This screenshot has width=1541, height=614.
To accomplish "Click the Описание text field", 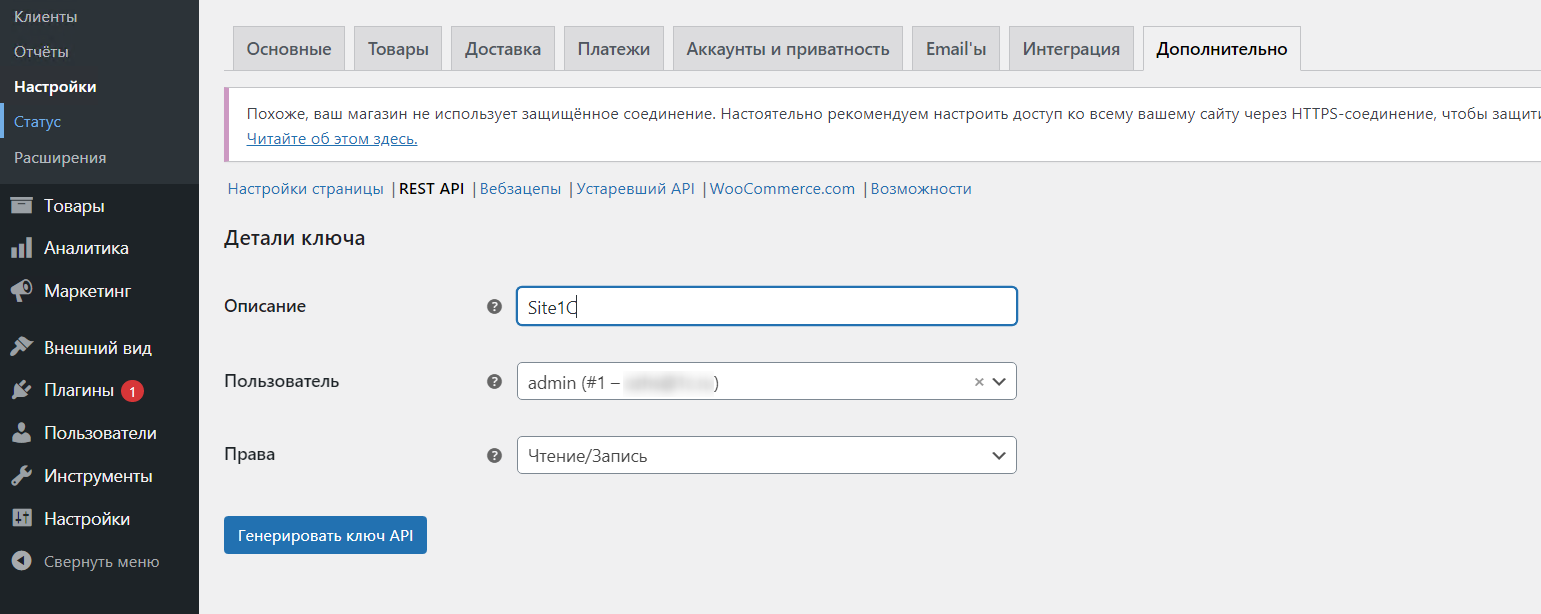I will [x=766, y=306].
